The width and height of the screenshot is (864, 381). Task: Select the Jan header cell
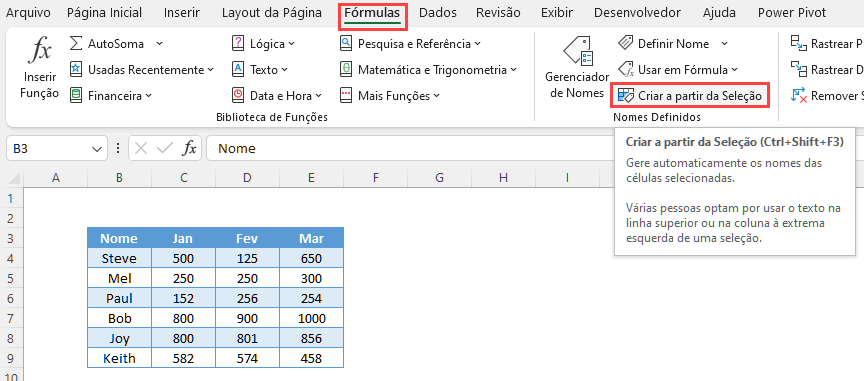[x=183, y=238]
